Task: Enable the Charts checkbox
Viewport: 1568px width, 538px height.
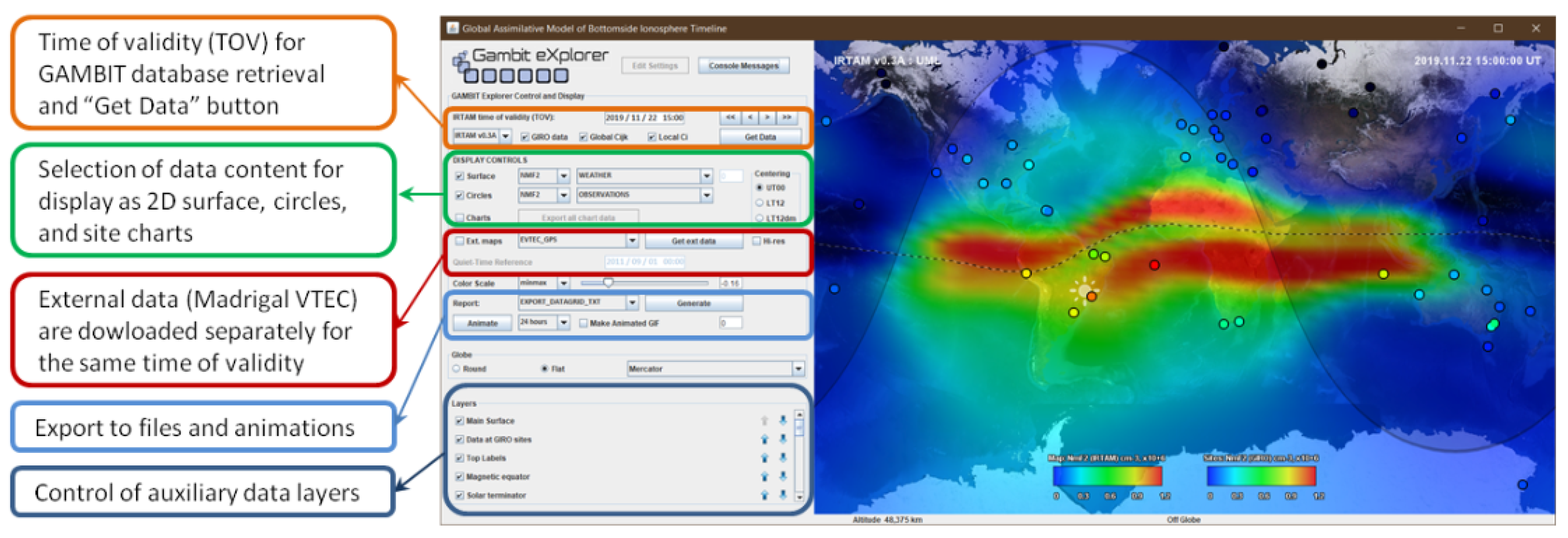Action: point(460,218)
